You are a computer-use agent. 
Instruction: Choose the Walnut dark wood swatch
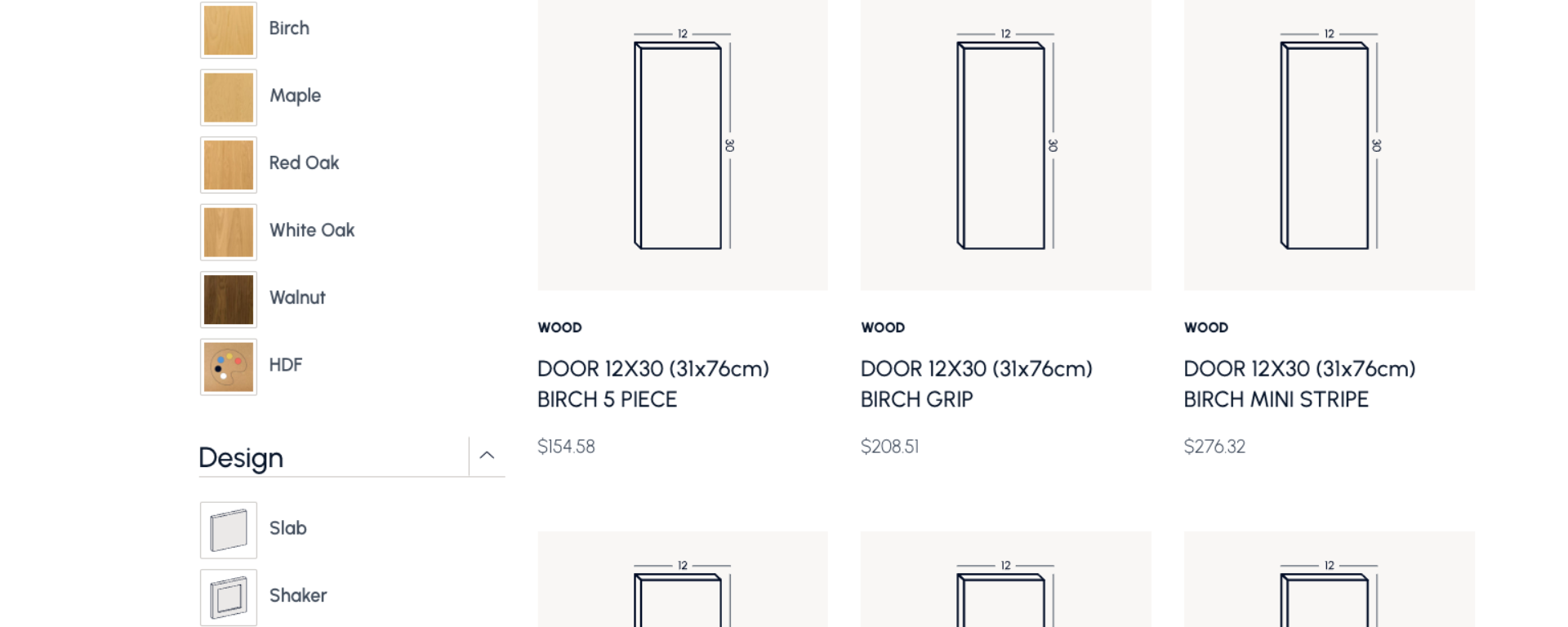(229, 300)
